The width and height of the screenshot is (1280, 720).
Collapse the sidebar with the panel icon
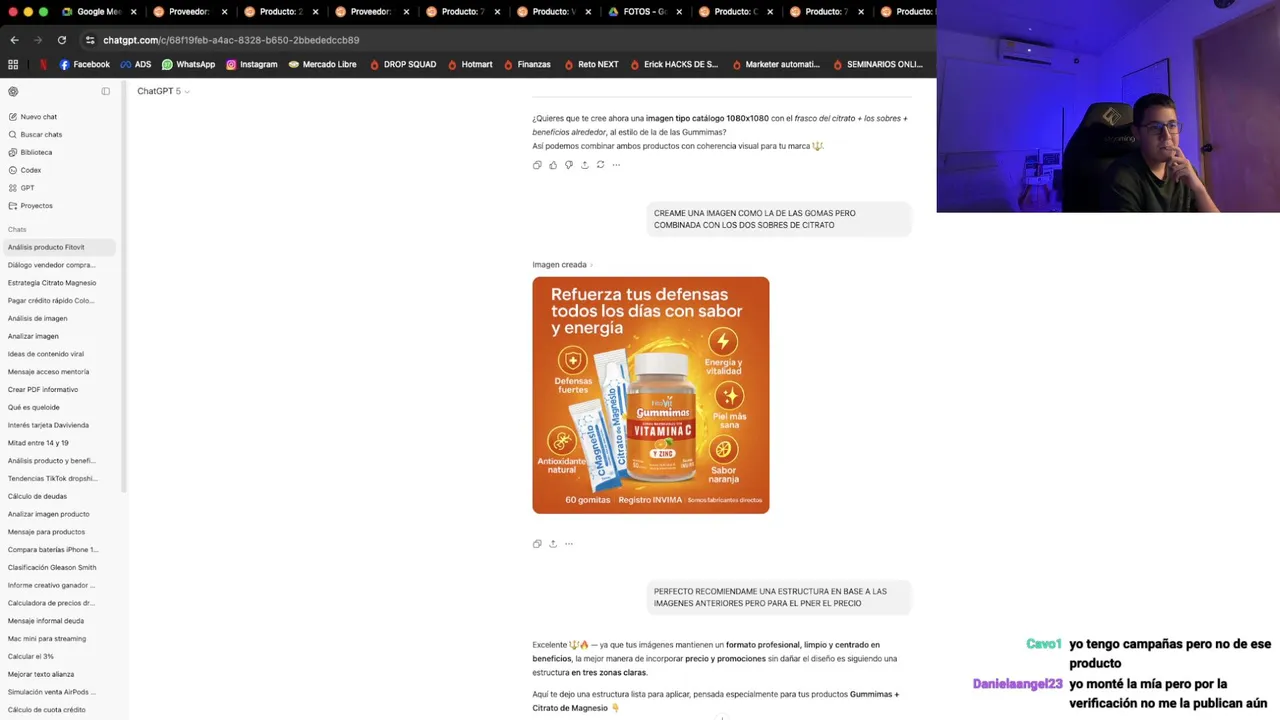point(106,91)
